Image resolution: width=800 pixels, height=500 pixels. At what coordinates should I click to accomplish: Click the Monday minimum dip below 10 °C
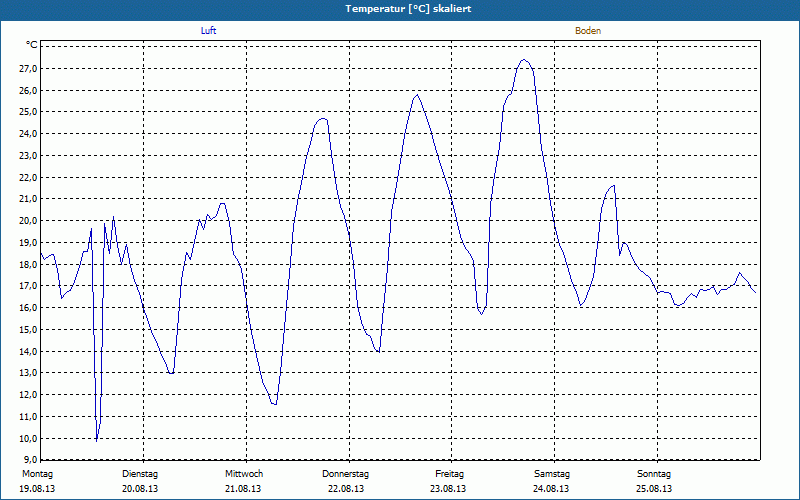pos(96,440)
